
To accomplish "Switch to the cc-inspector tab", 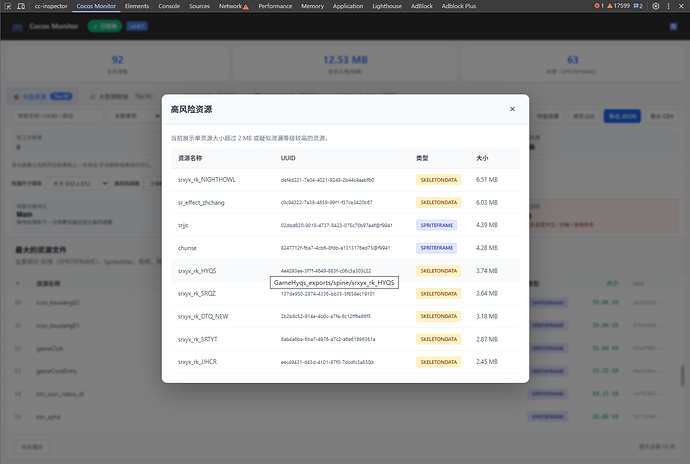I will 51,6.
